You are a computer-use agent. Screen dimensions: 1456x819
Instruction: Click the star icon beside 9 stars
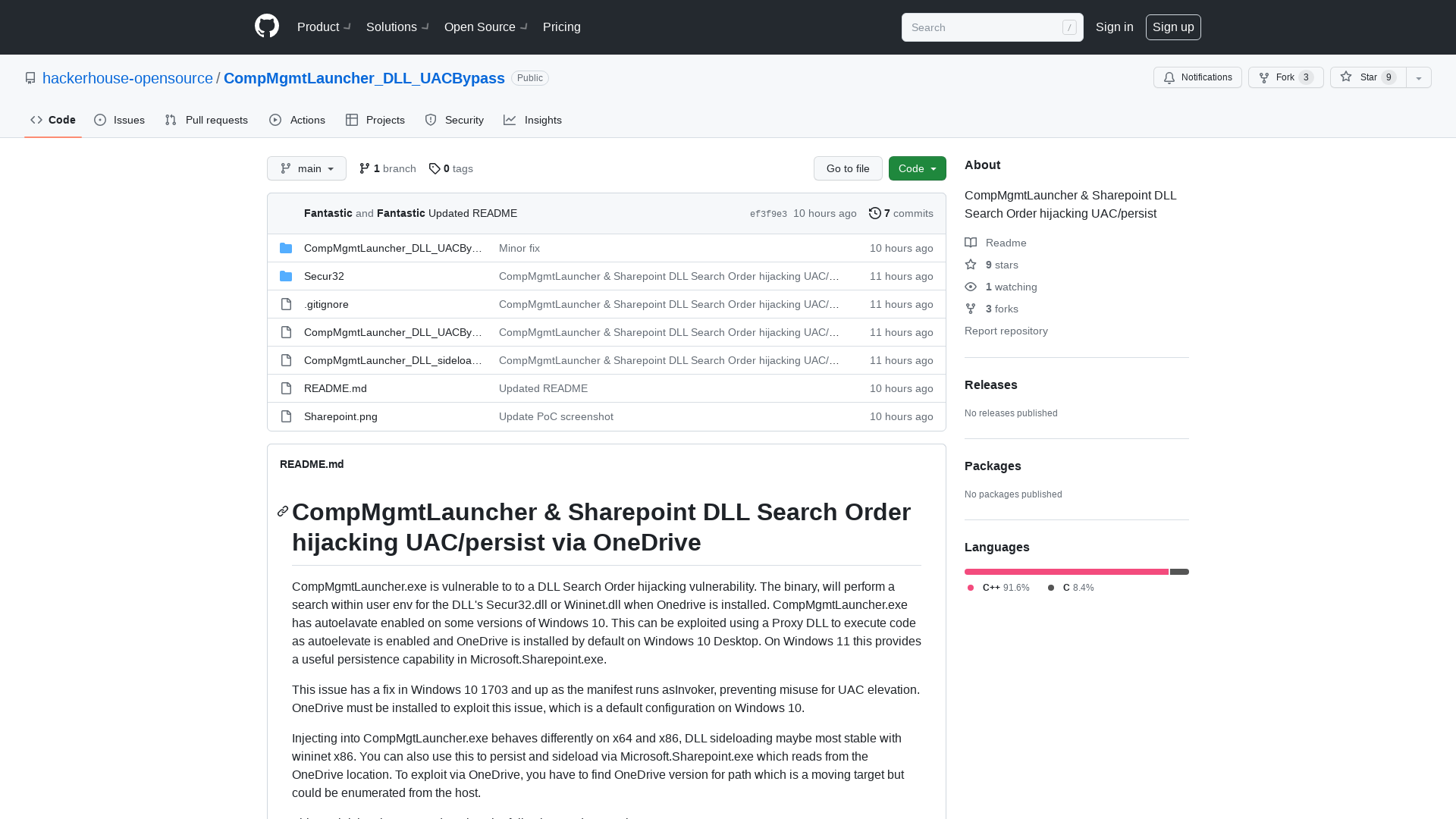coord(971,265)
